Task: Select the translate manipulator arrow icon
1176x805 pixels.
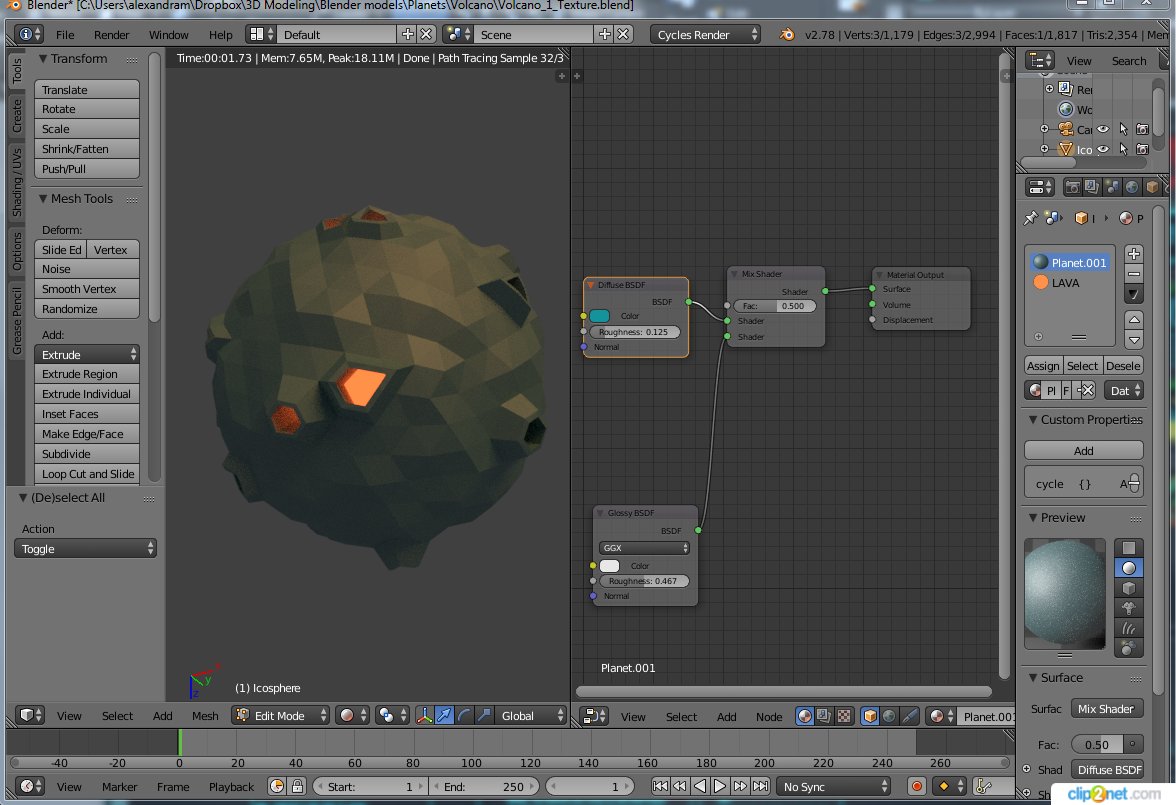Action: pyautogui.click(x=444, y=715)
